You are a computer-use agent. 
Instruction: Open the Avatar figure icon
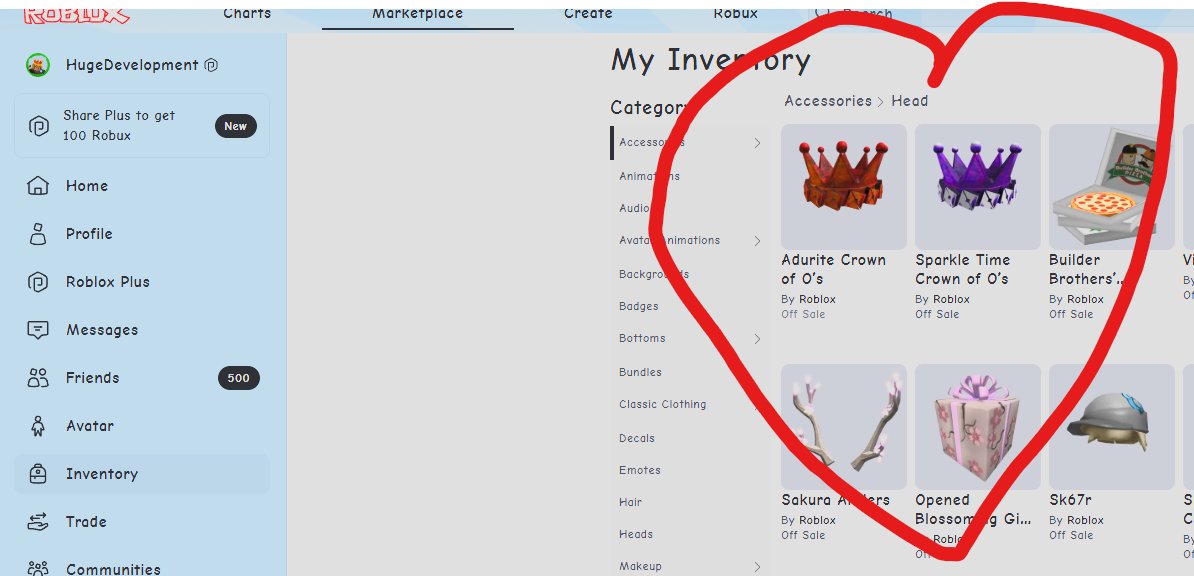pos(37,426)
